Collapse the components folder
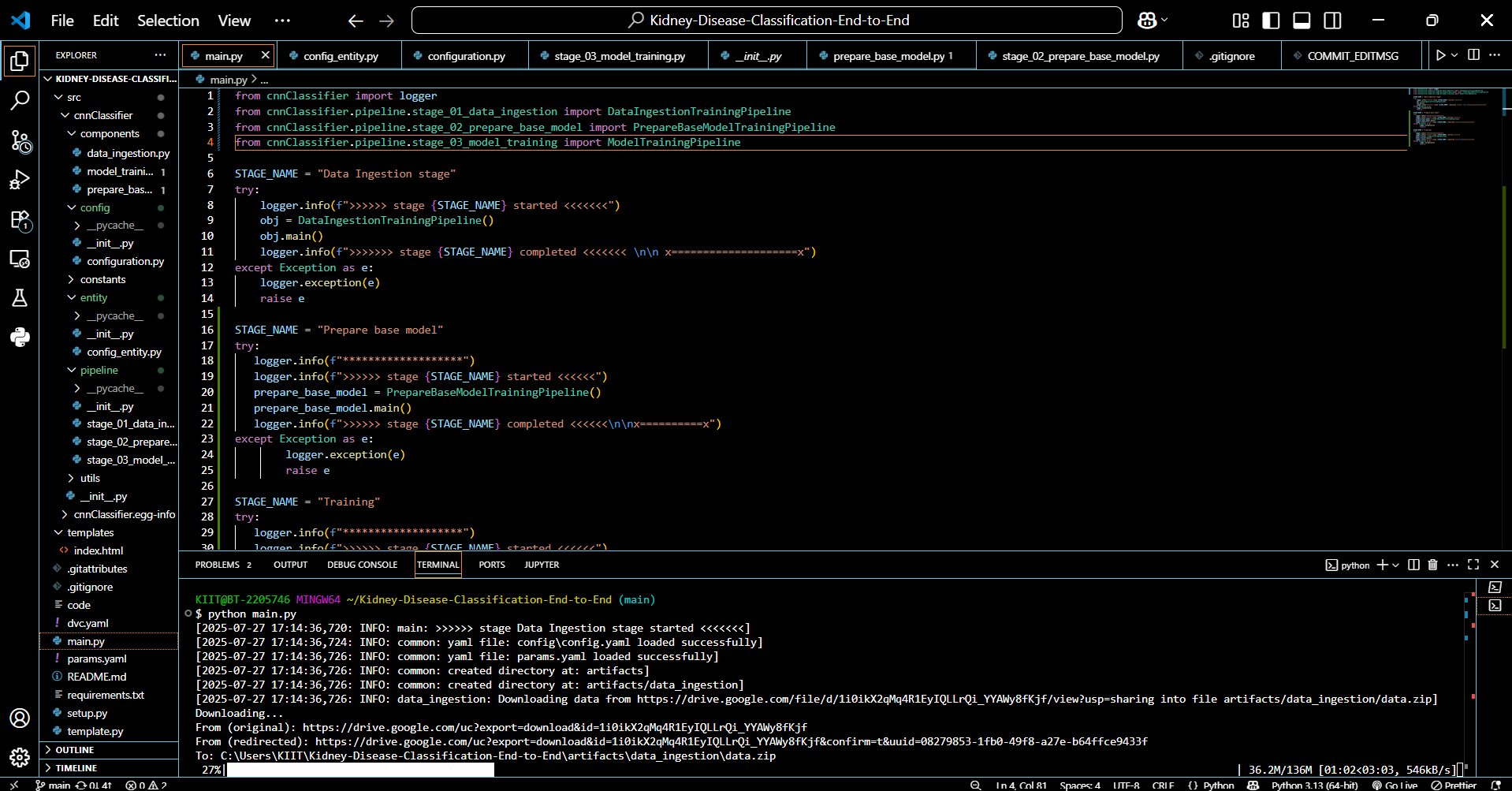 pos(109,134)
